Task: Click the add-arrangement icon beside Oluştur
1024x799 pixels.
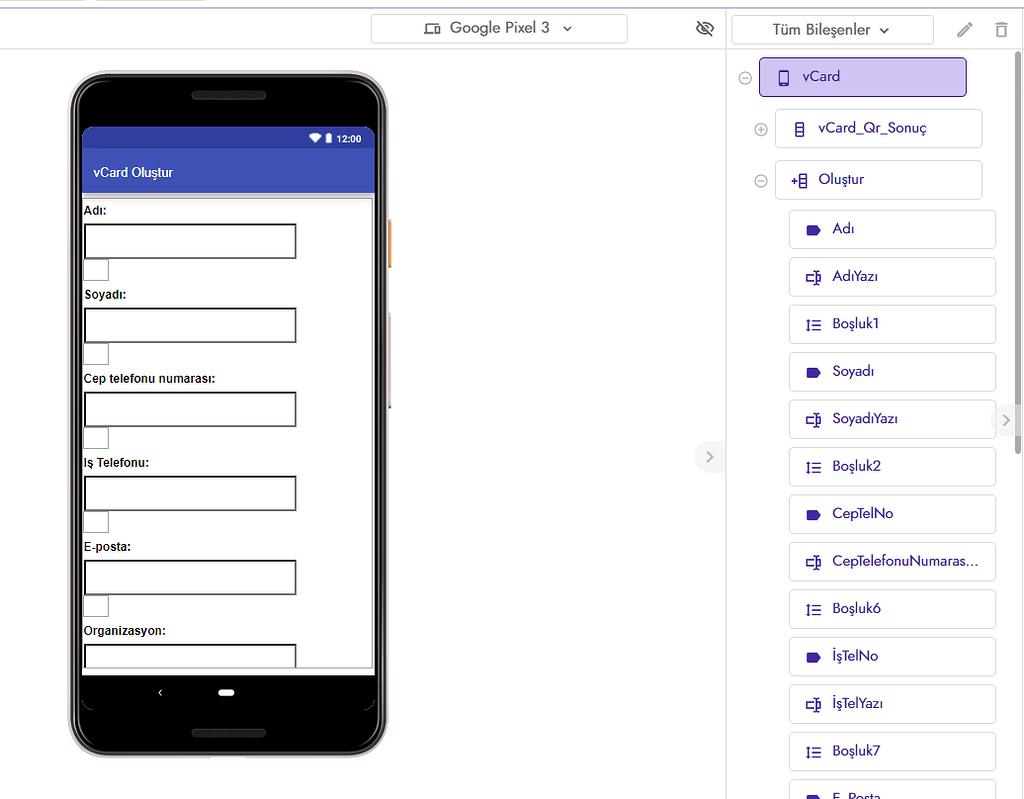Action: point(799,180)
